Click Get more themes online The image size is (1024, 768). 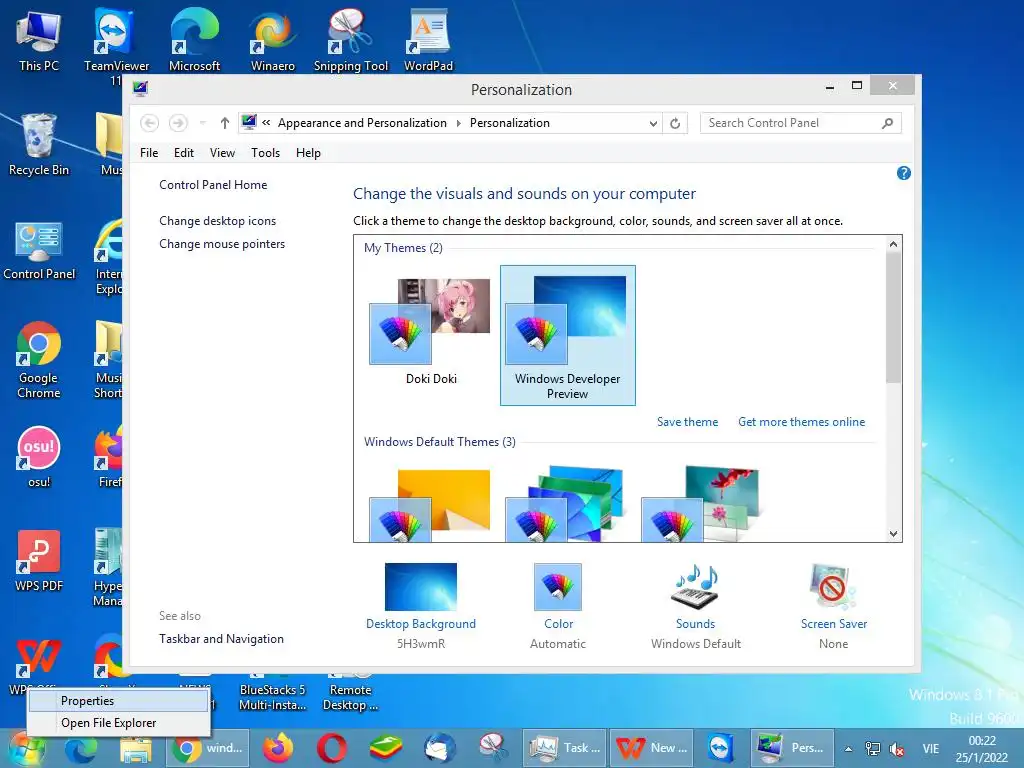click(801, 422)
